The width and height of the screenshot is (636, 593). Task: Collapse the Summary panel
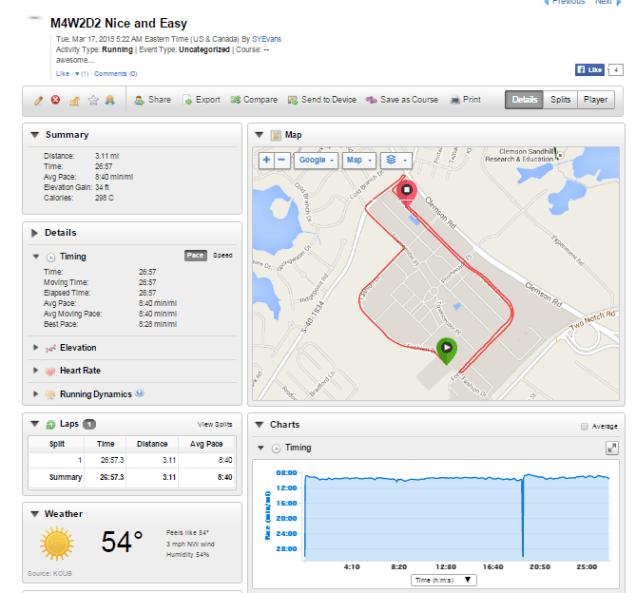(x=35, y=135)
